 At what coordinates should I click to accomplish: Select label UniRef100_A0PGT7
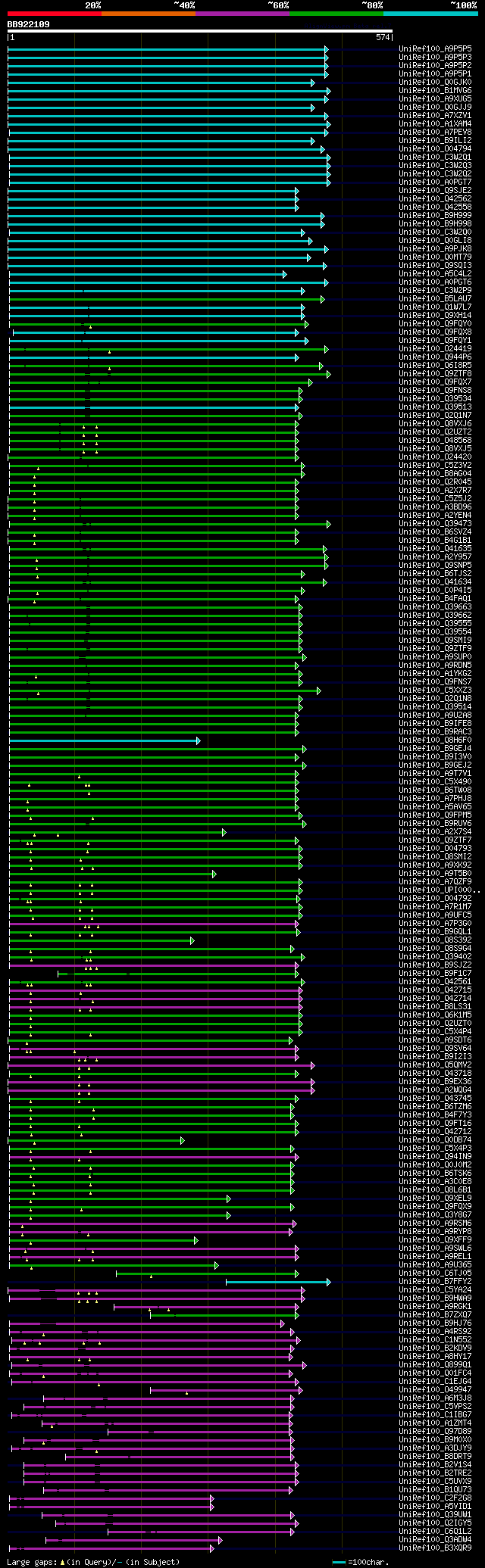click(x=435, y=182)
